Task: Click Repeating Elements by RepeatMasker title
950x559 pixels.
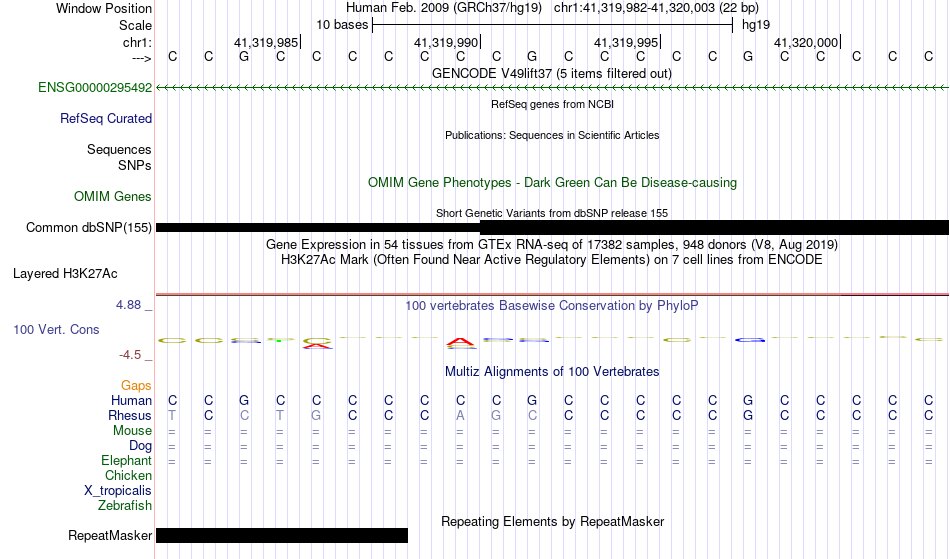Action: coord(553,521)
